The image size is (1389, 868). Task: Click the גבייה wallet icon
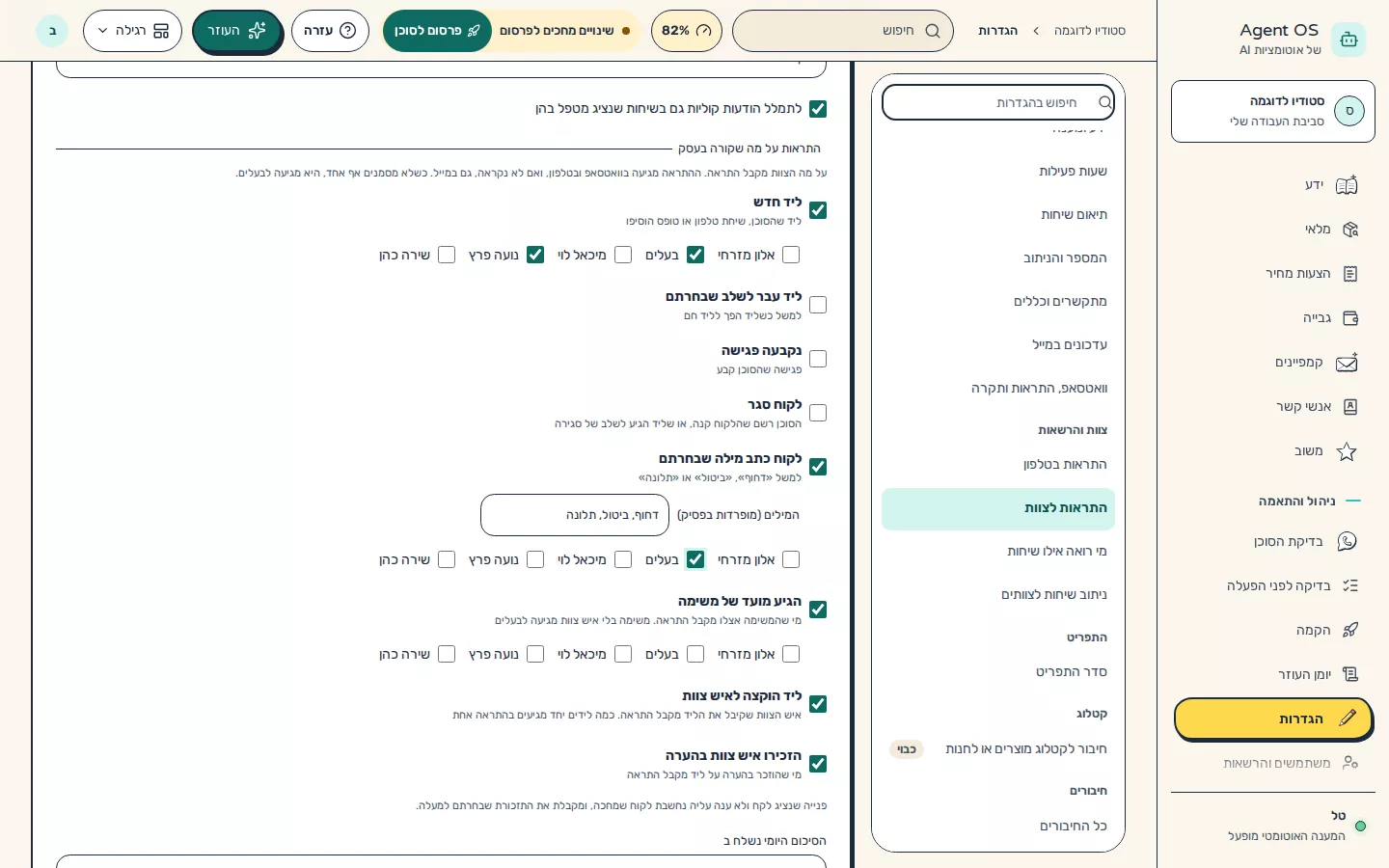(x=1350, y=318)
